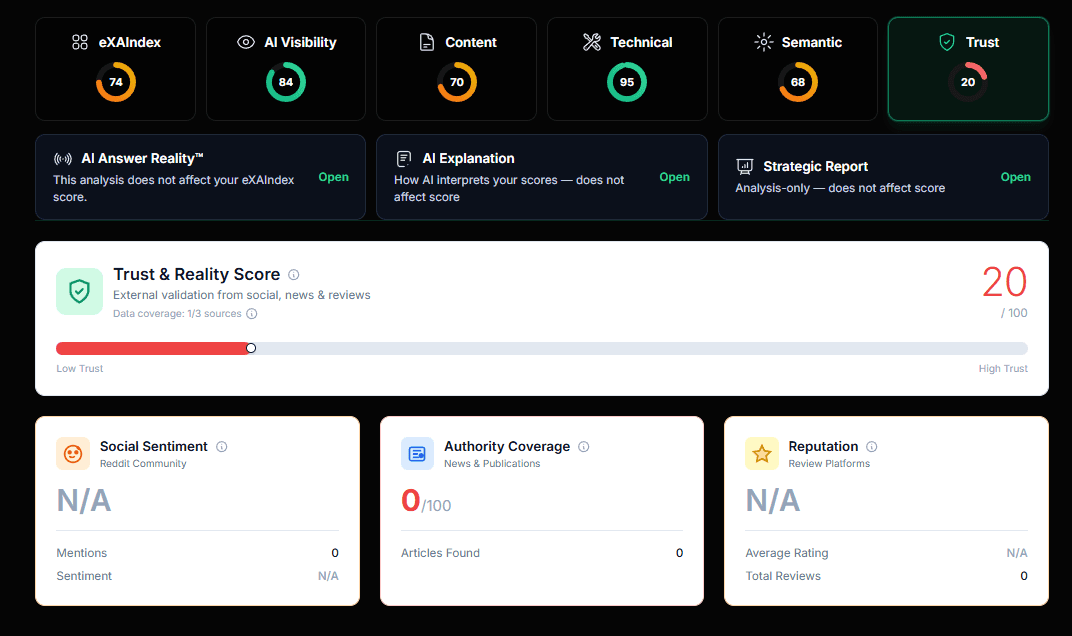Switch to the eXAIndex score tab

[115, 68]
